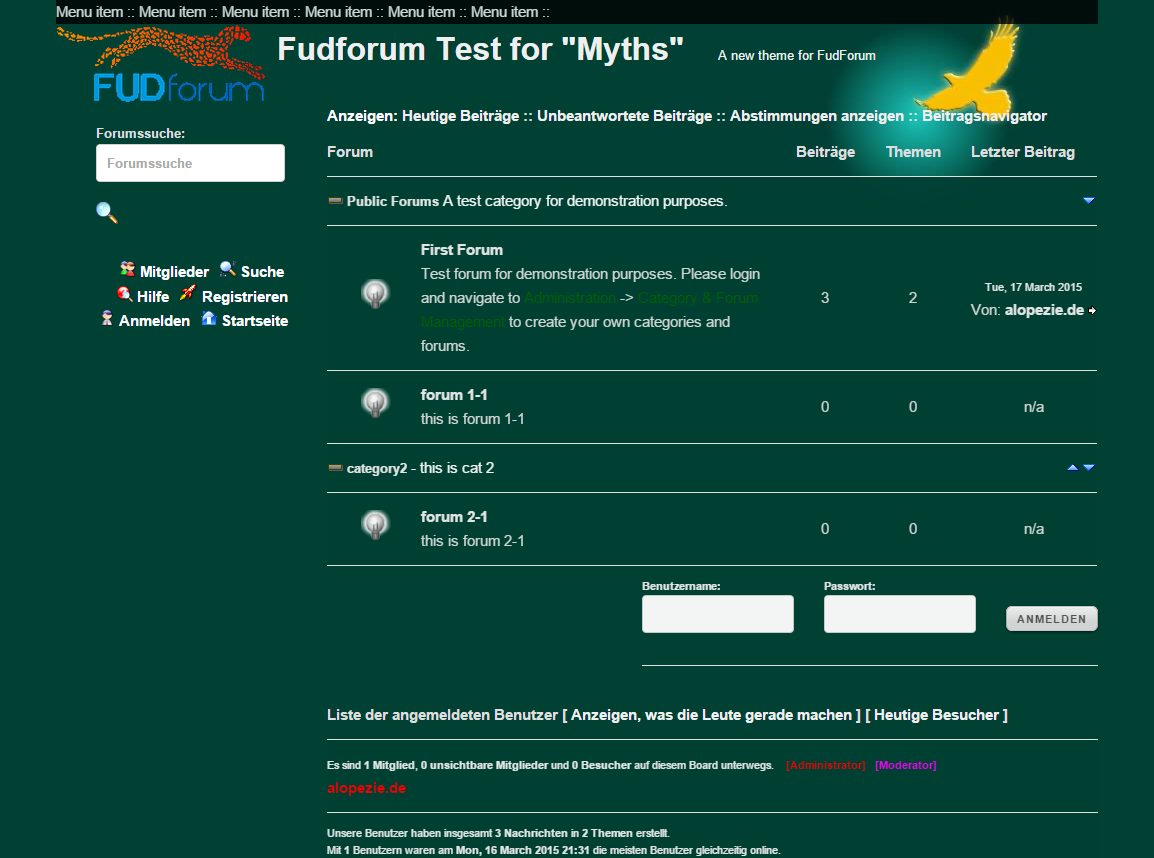Viewport: 1154px width, 858px height.
Task: Click the magnifier search icon under Forumssuche
Action: (x=107, y=213)
